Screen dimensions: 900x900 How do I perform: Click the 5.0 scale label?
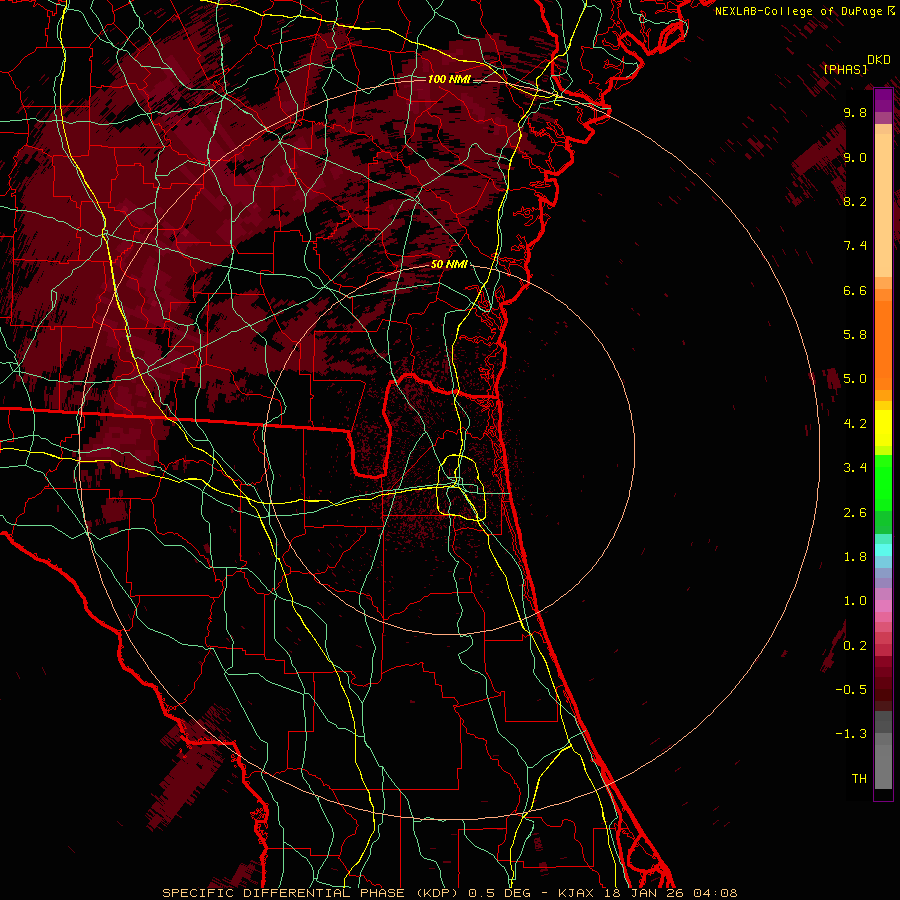(x=855, y=379)
